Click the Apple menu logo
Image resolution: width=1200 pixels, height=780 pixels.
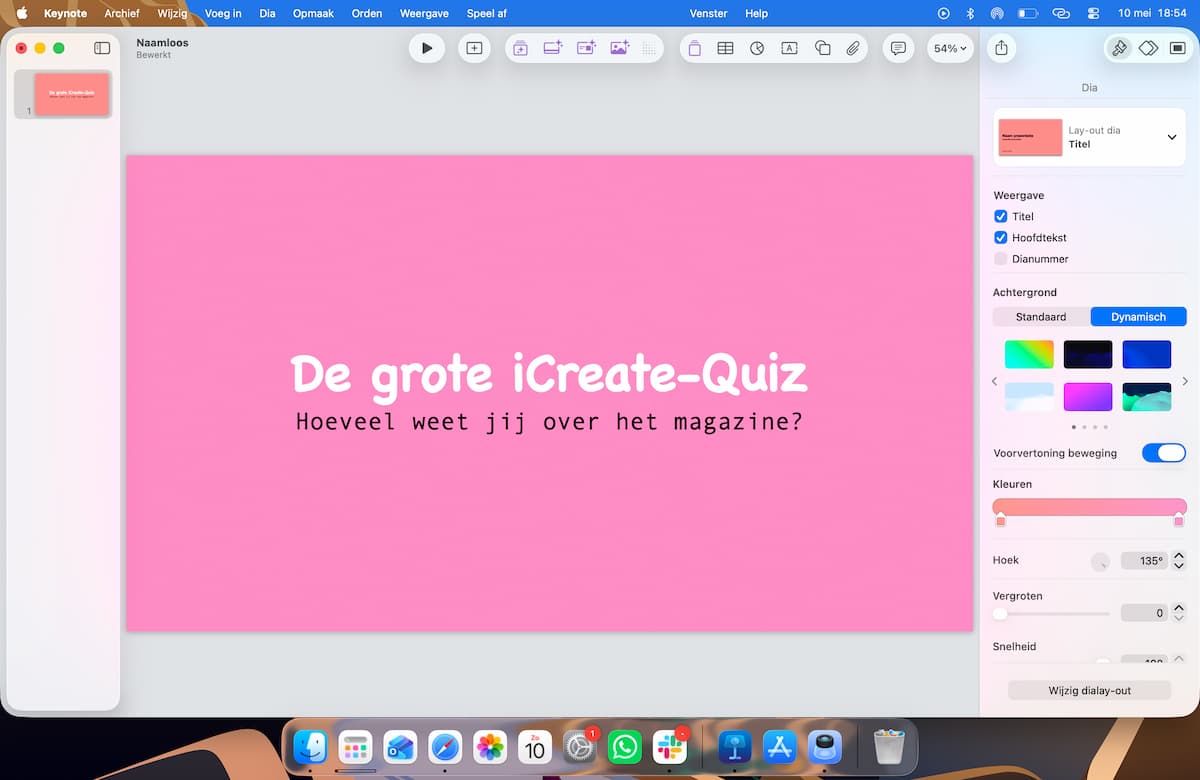click(x=21, y=13)
